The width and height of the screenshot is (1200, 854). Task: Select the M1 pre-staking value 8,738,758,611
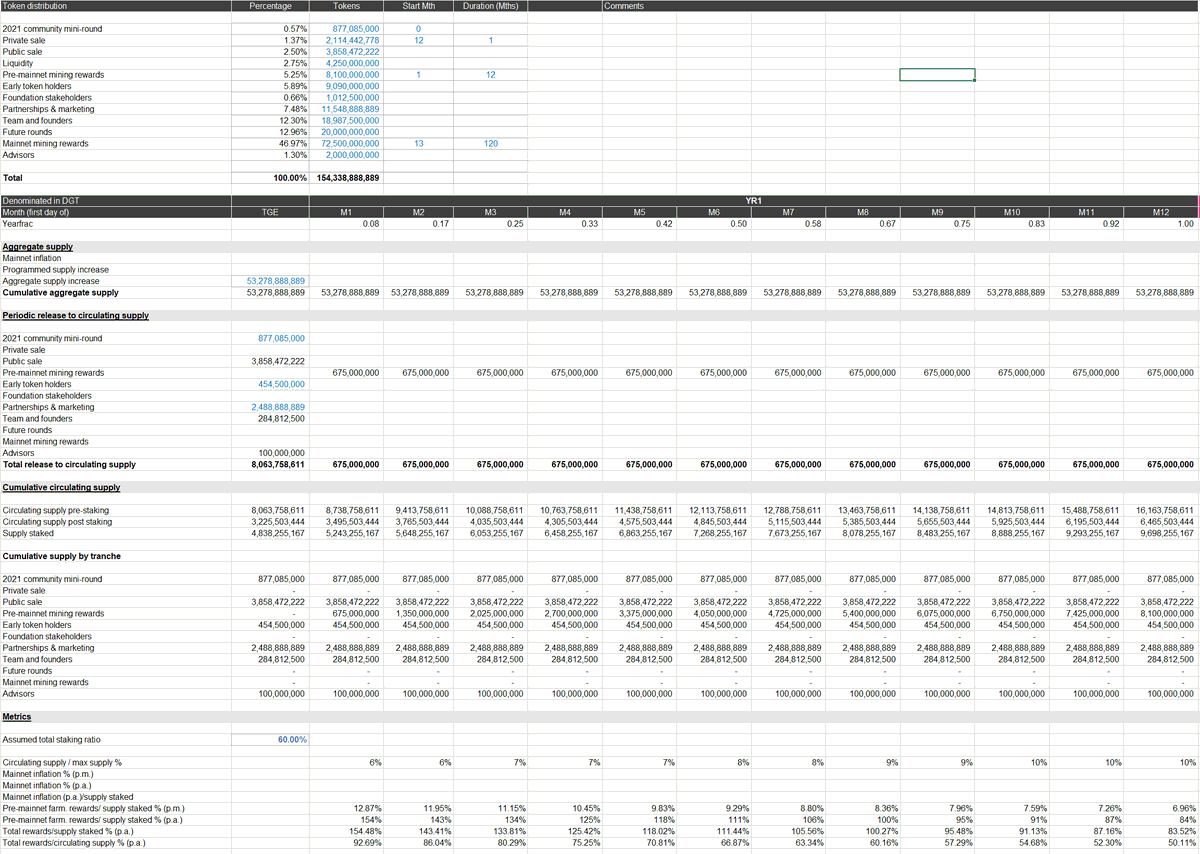[x=345, y=511]
